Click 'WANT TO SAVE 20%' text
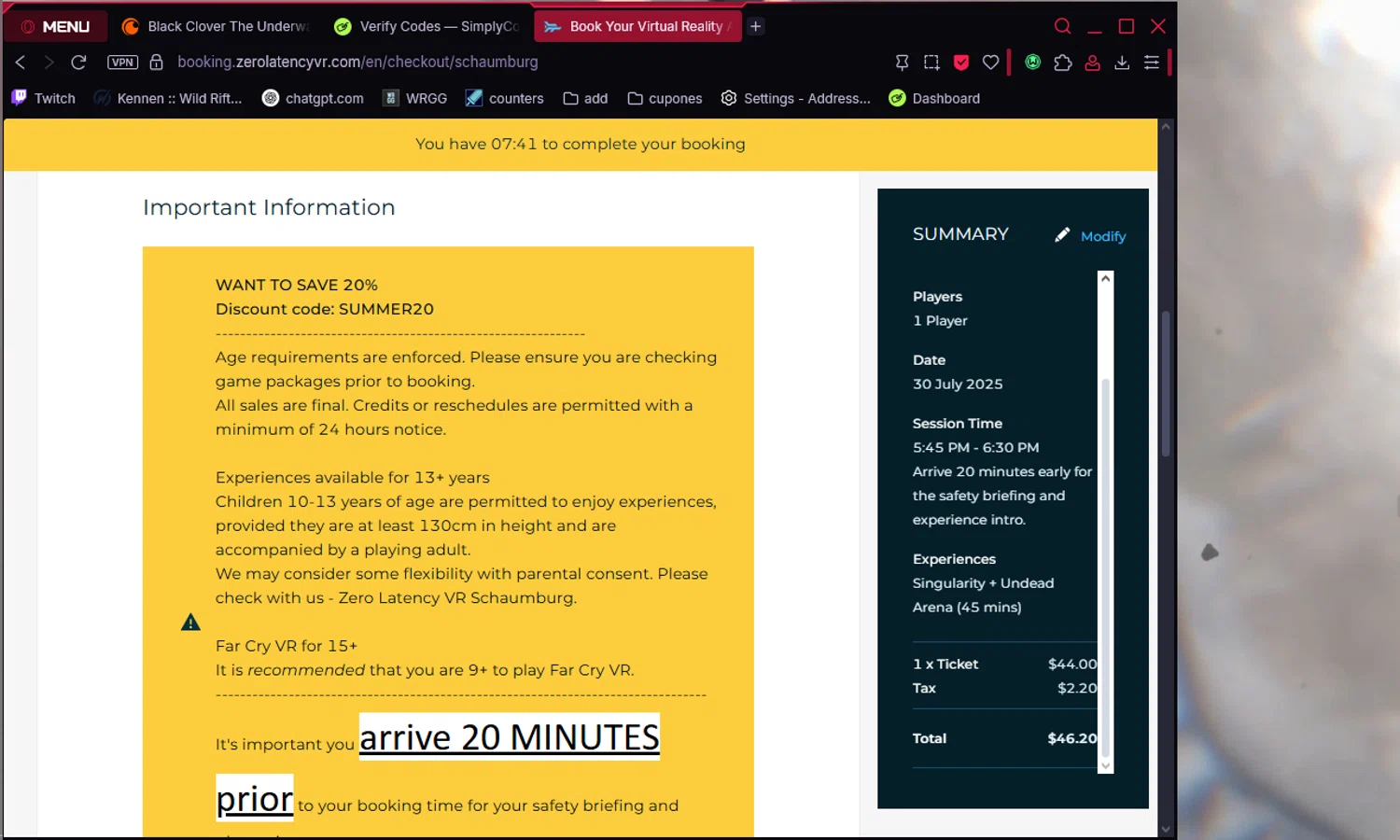1400x840 pixels. (x=297, y=285)
